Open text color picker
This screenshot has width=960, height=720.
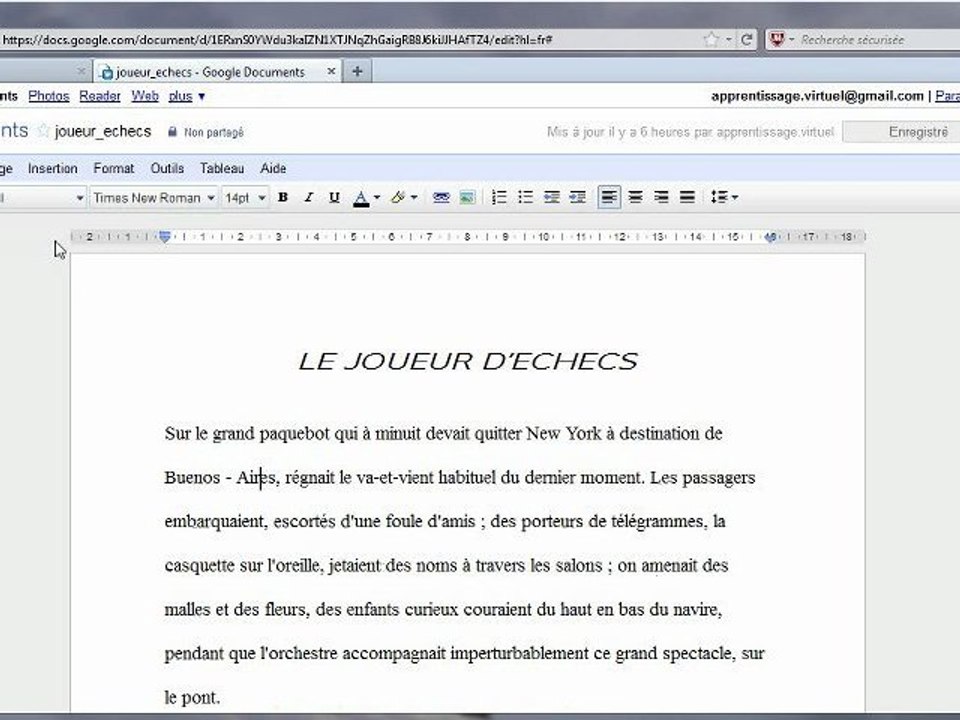[x=361, y=198]
